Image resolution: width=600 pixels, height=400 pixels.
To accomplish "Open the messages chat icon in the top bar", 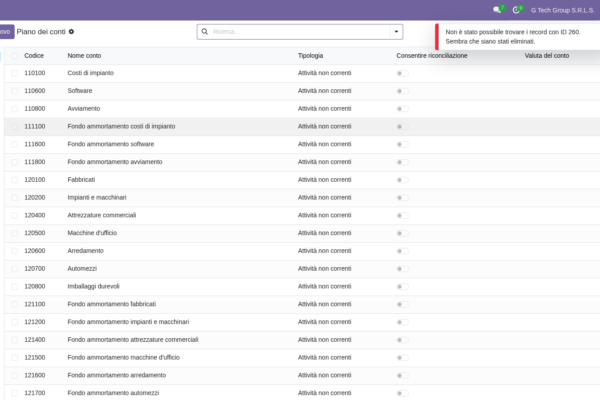I will pos(497,10).
